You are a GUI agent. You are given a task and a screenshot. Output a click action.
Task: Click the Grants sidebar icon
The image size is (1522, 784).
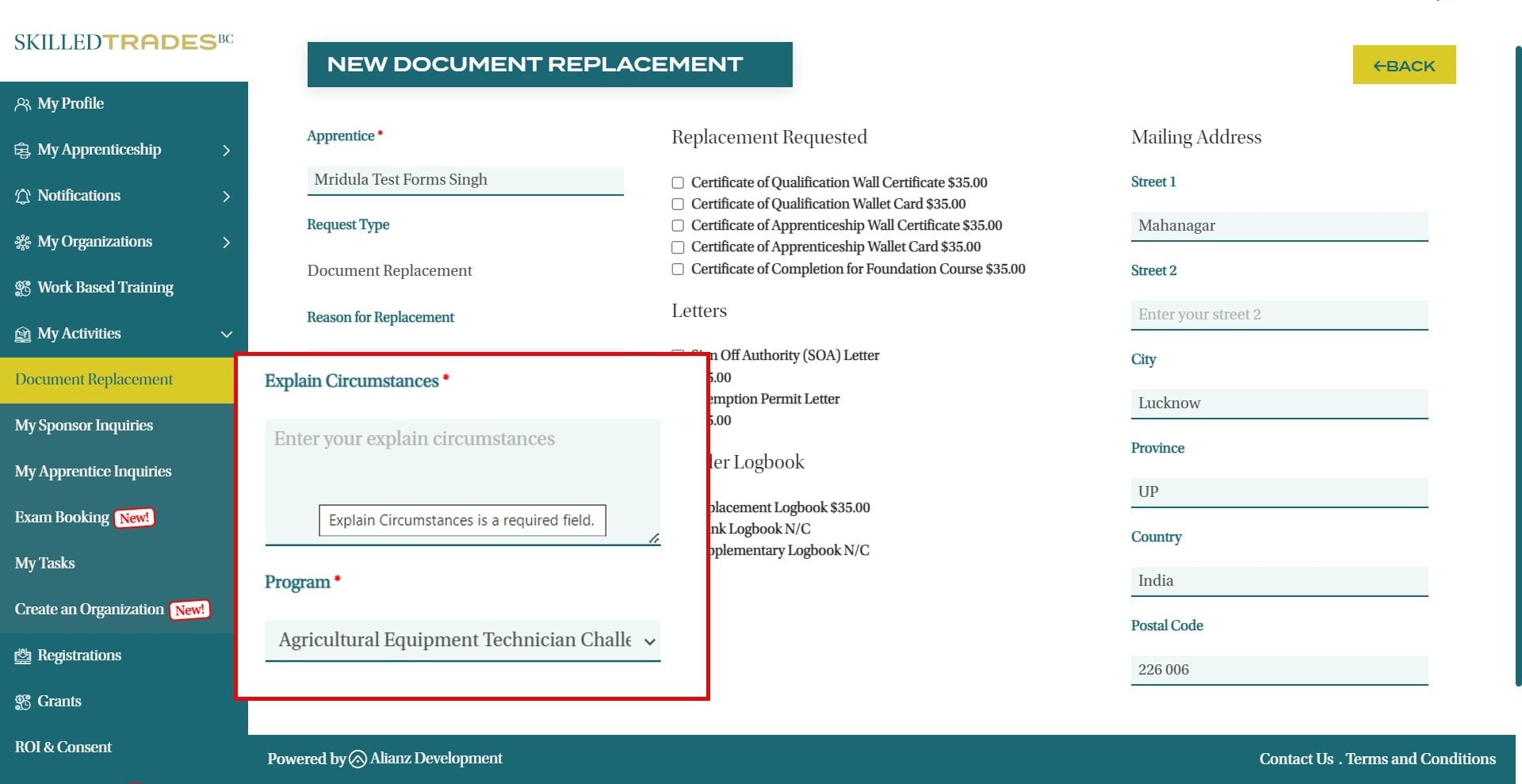pyautogui.click(x=22, y=702)
